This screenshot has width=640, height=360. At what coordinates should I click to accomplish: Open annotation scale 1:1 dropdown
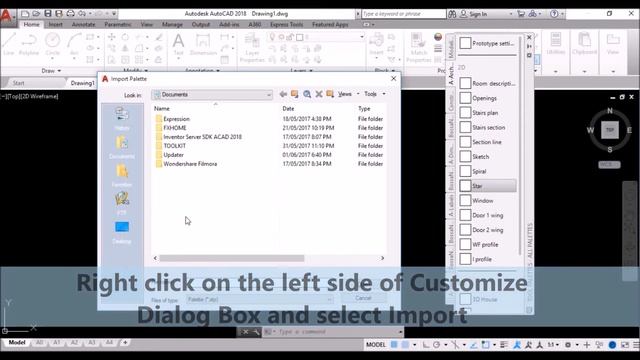click(553, 345)
